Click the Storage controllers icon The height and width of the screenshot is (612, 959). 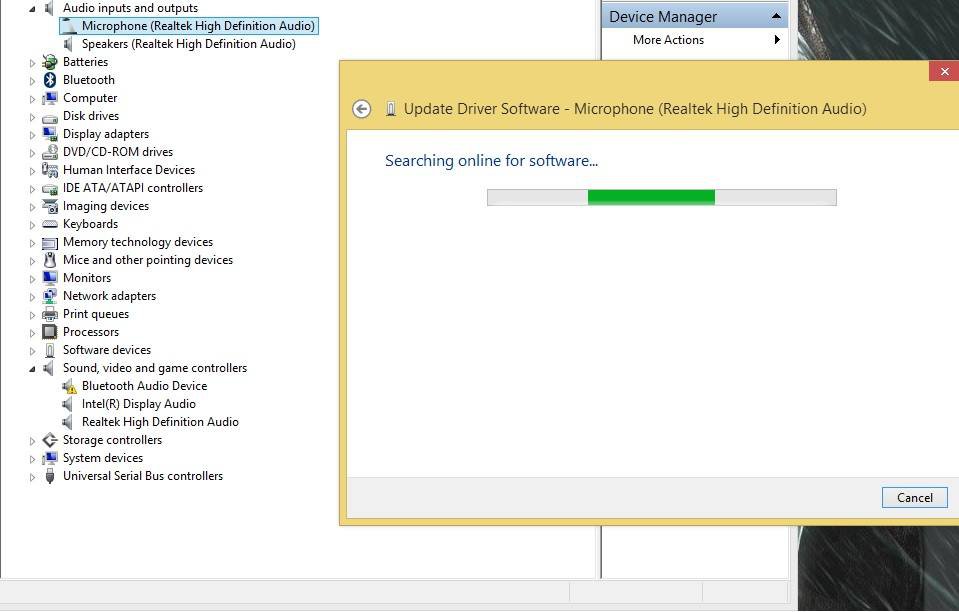pos(50,440)
